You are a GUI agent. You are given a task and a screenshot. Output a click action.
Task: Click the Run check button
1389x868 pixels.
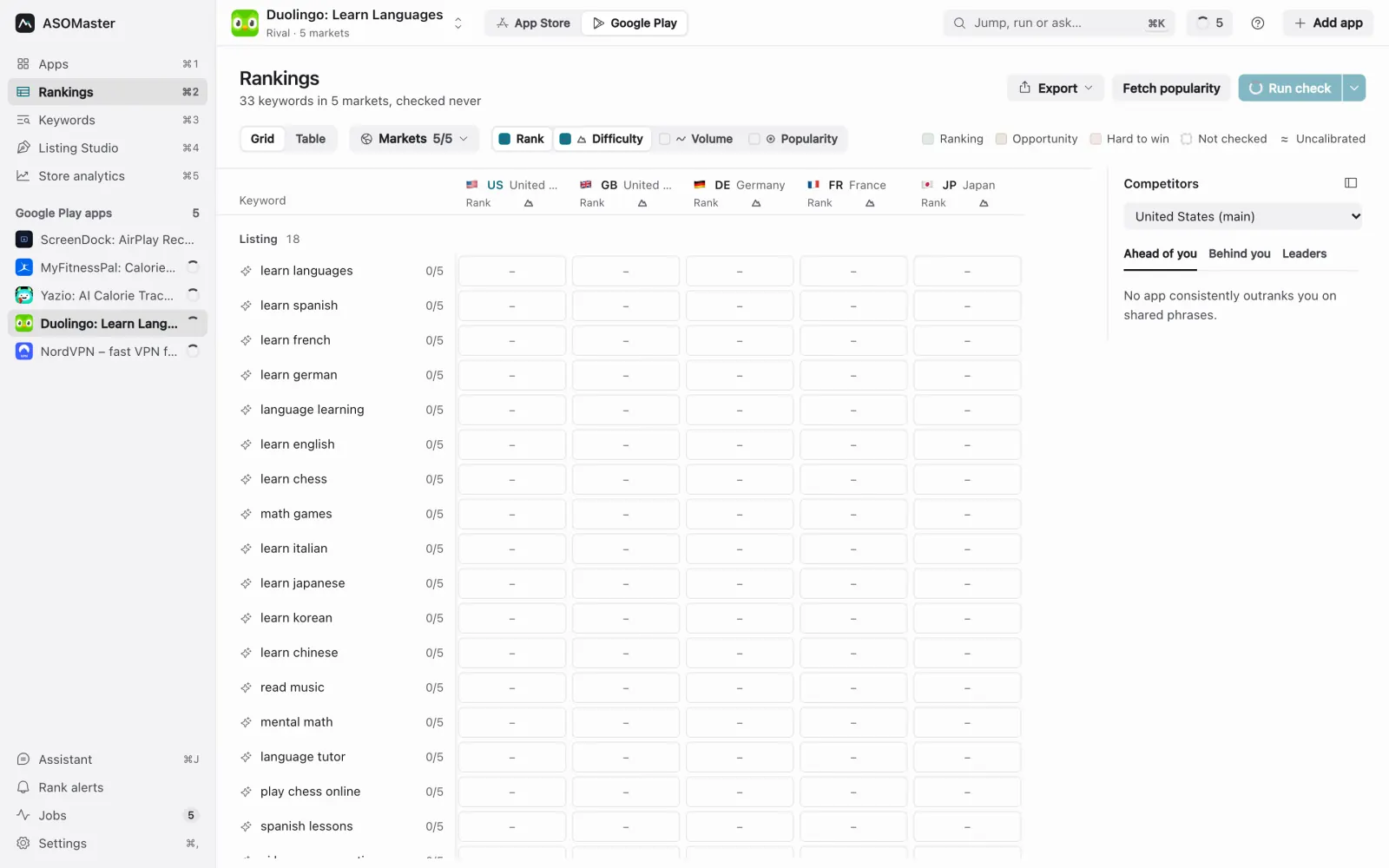(1290, 88)
